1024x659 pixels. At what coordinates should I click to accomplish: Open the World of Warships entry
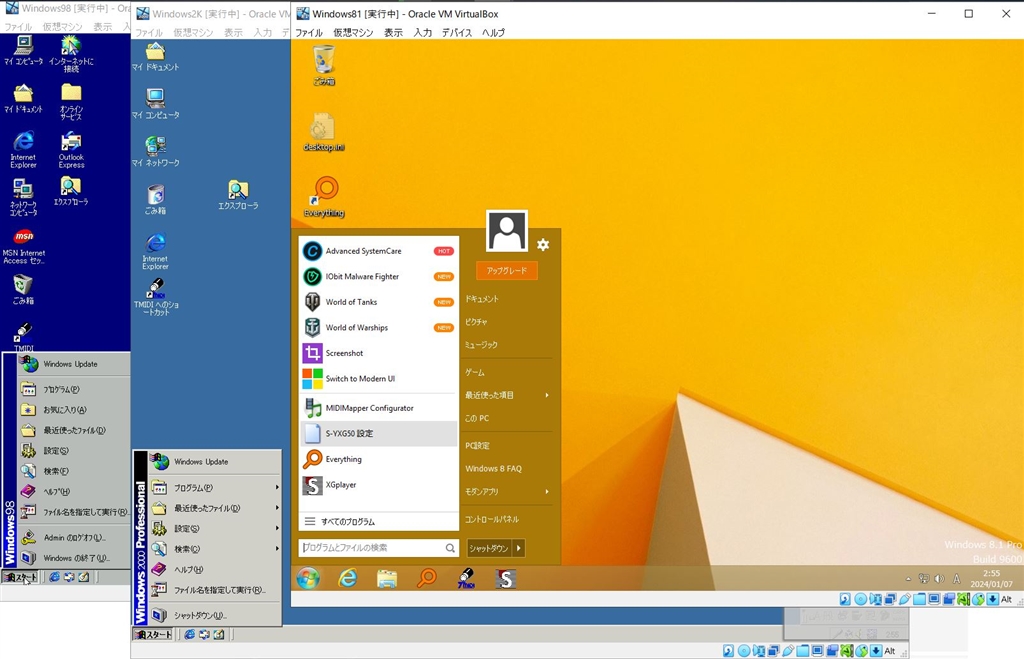(379, 327)
